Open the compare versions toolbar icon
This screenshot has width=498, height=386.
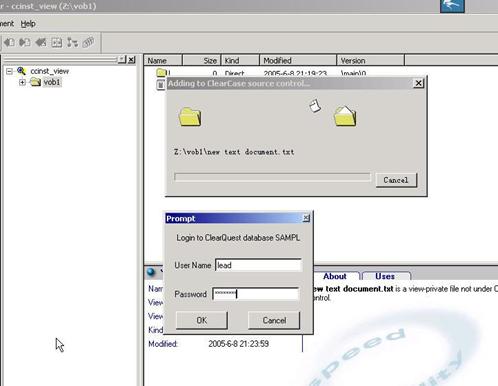[57, 43]
